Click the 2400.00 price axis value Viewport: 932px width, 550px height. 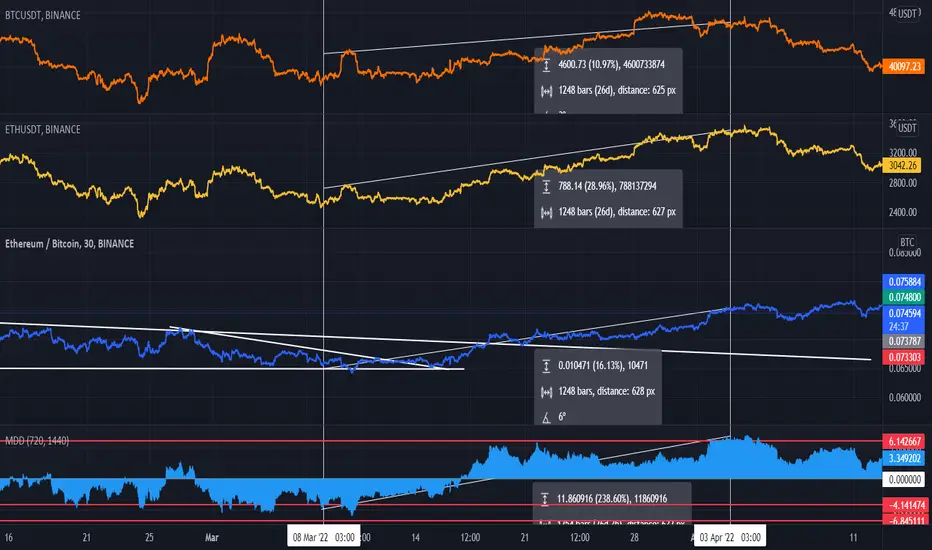[x=903, y=212]
